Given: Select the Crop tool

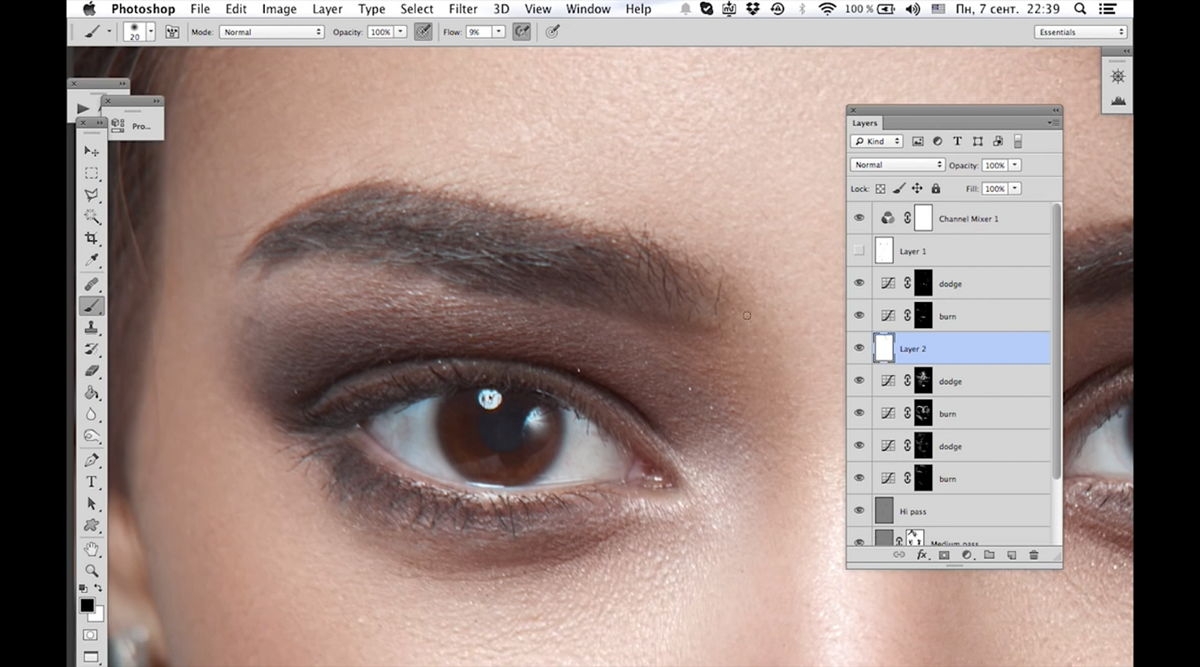Looking at the screenshot, I should [91, 239].
